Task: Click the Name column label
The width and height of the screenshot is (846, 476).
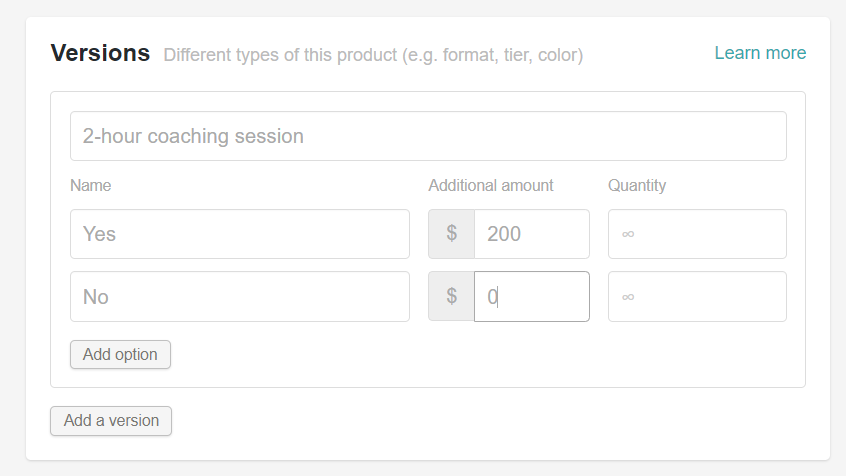Action: [91, 185]
